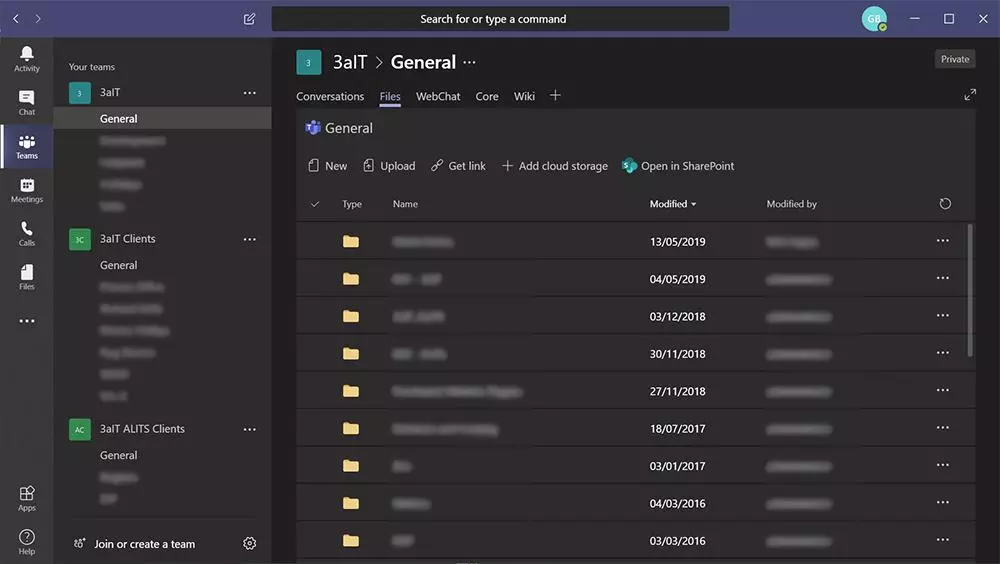Image resolution: width=1000 pixels, height=564 pixels.
Task: Open the GB profile avatar
Action: click(874, 19)
